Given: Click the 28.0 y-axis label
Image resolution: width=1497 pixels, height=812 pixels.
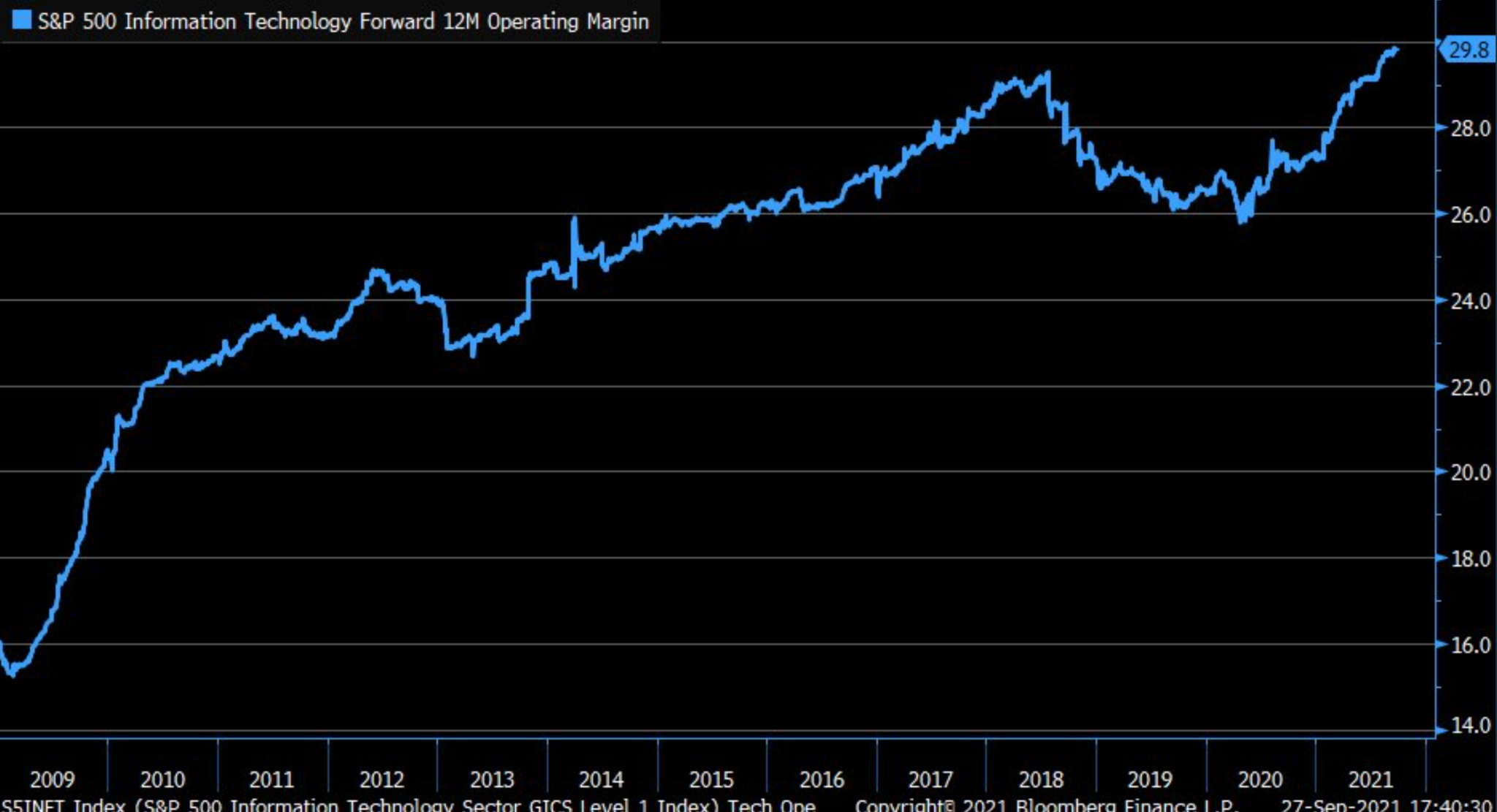Looking at the screenshot, I should (1470, 129).
